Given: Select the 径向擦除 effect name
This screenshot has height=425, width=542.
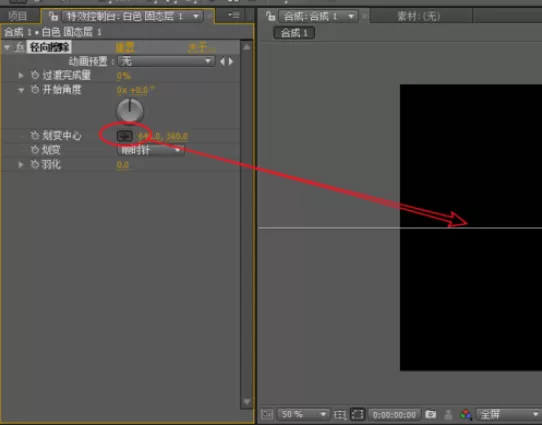Looking at the screenshot, I should point(49,47).
